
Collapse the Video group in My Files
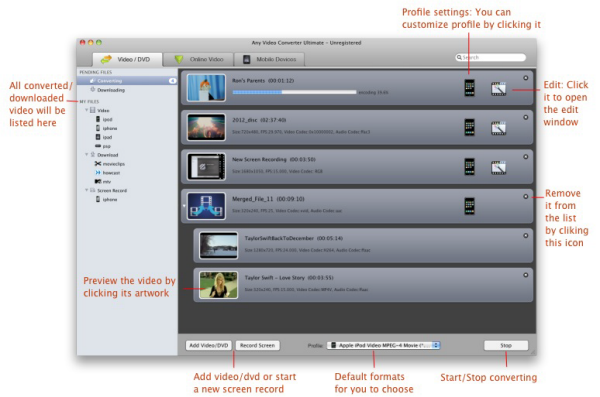point(86,110)
